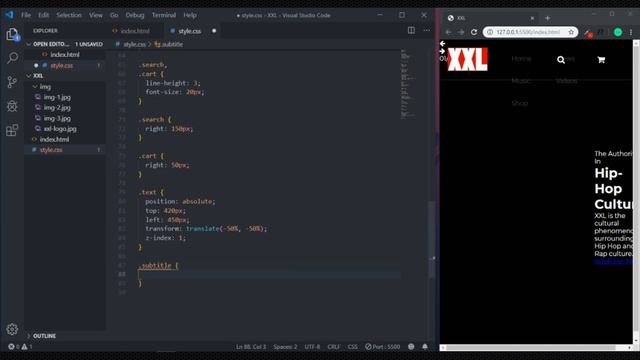The height and width of the screenshot is (360, 640).
Task: Click CSS language mode status
Action: [x=352, y=347]
